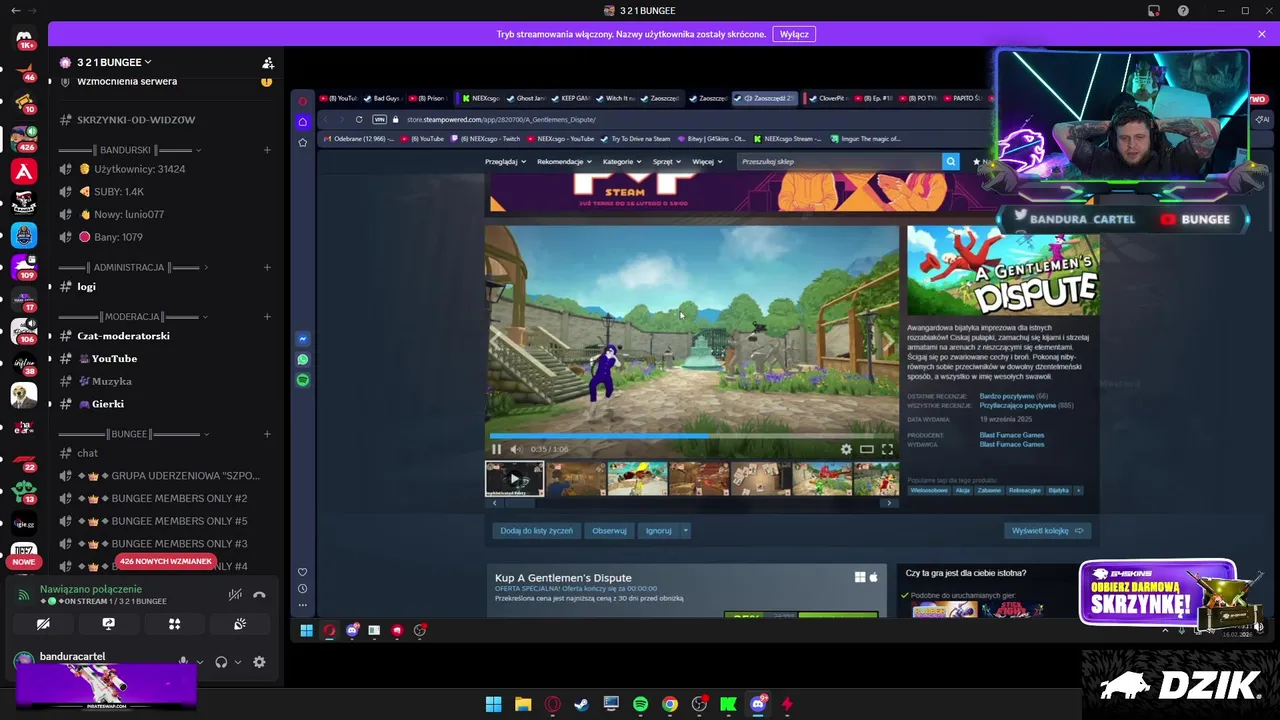Expand the Kategorie Steam dropdown
The image size is (1280, 720).
coord(623,161)
